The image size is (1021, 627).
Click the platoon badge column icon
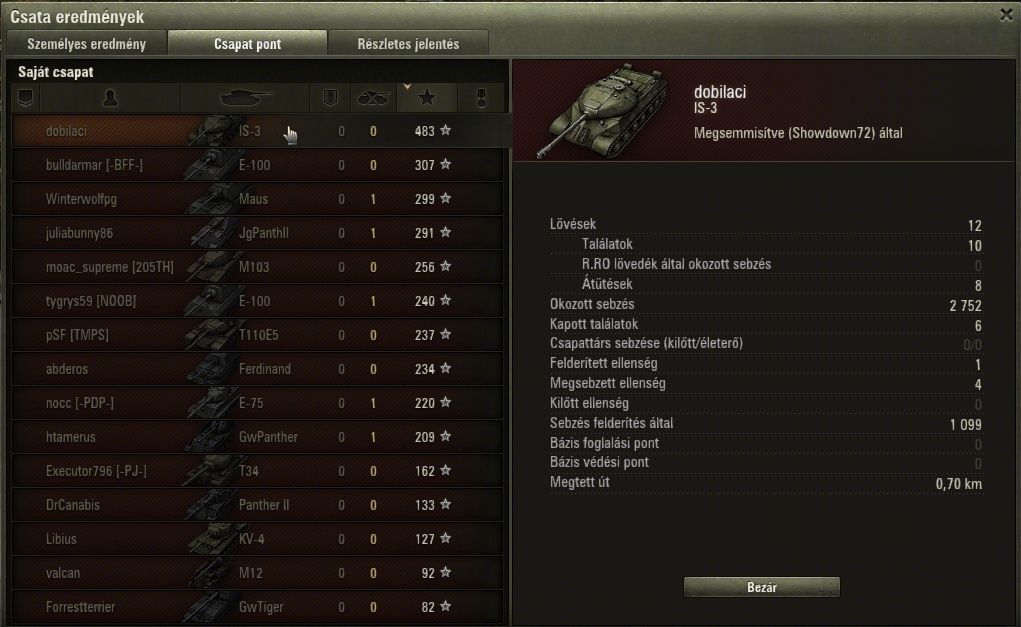[x=25, y=98]
